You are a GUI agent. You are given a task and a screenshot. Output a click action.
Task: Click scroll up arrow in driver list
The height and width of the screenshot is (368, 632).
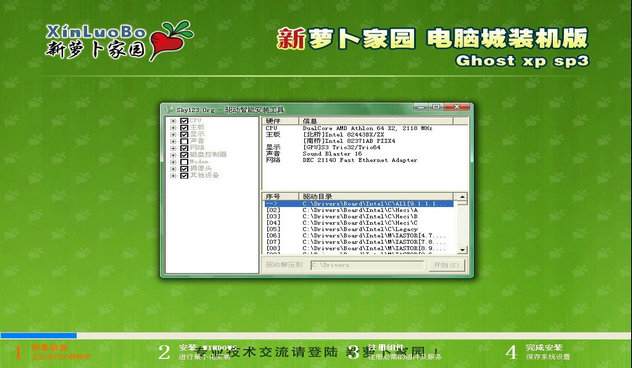point(462,197)
